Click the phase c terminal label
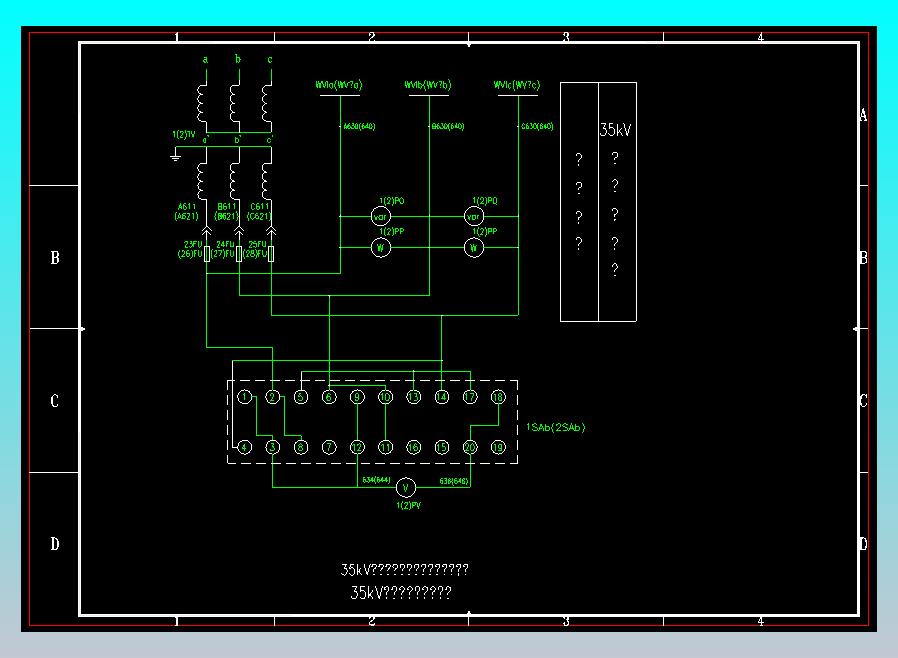This screenshot has height=658, width=898. tap(270, 59)
